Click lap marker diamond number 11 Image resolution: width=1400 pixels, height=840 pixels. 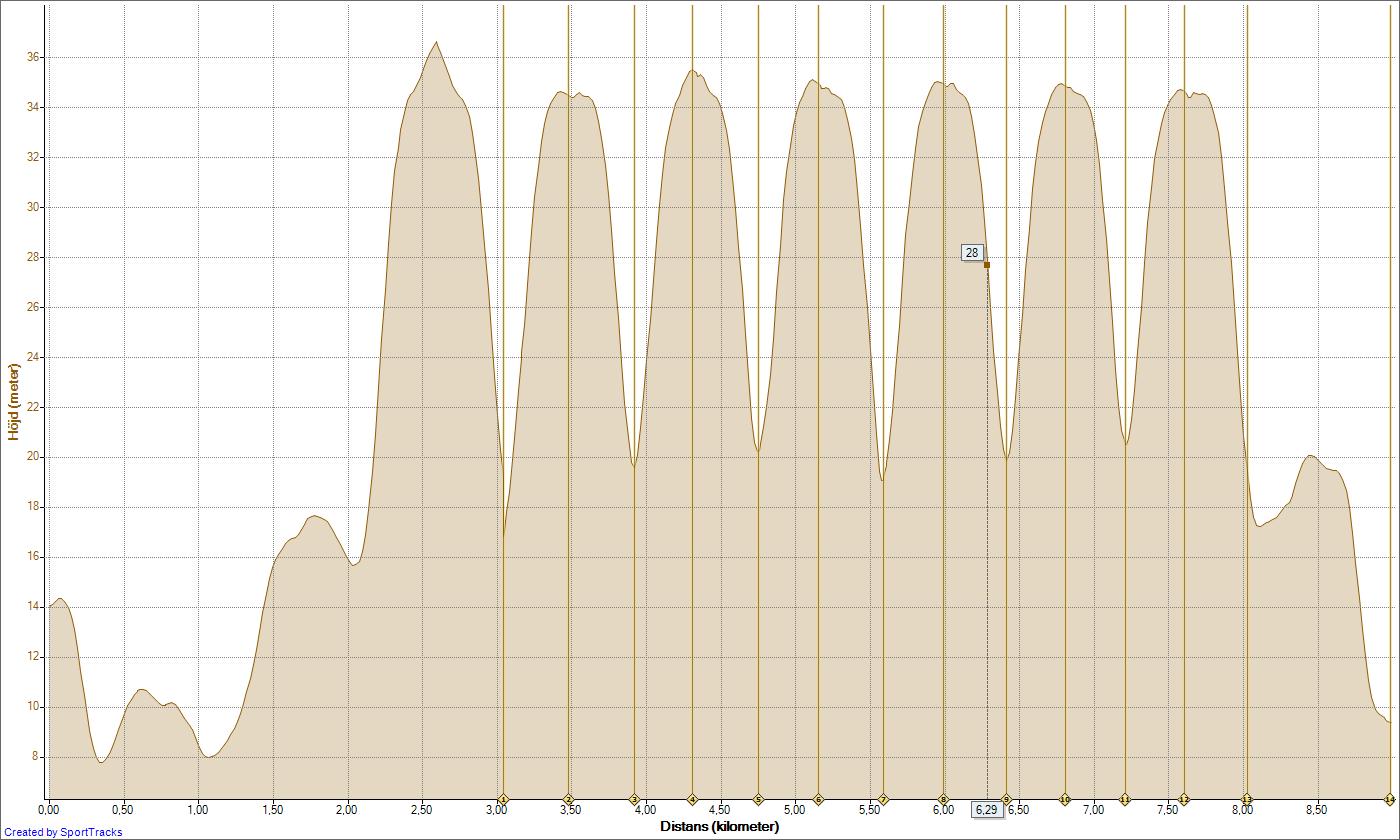click(1125, 799)
